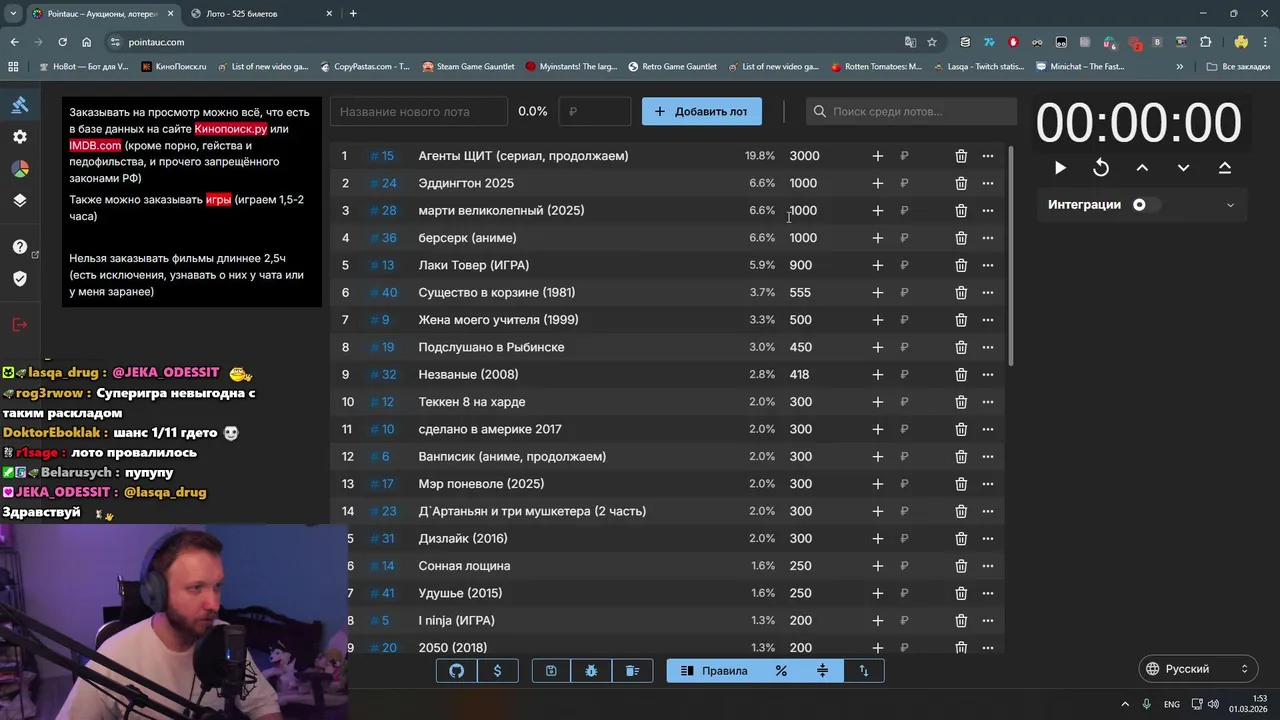Image resolution: width=1280 pixels, height=720 pixels.
Task: Decrease timer with the down chevron
Action: click(x=1183, y=168)
